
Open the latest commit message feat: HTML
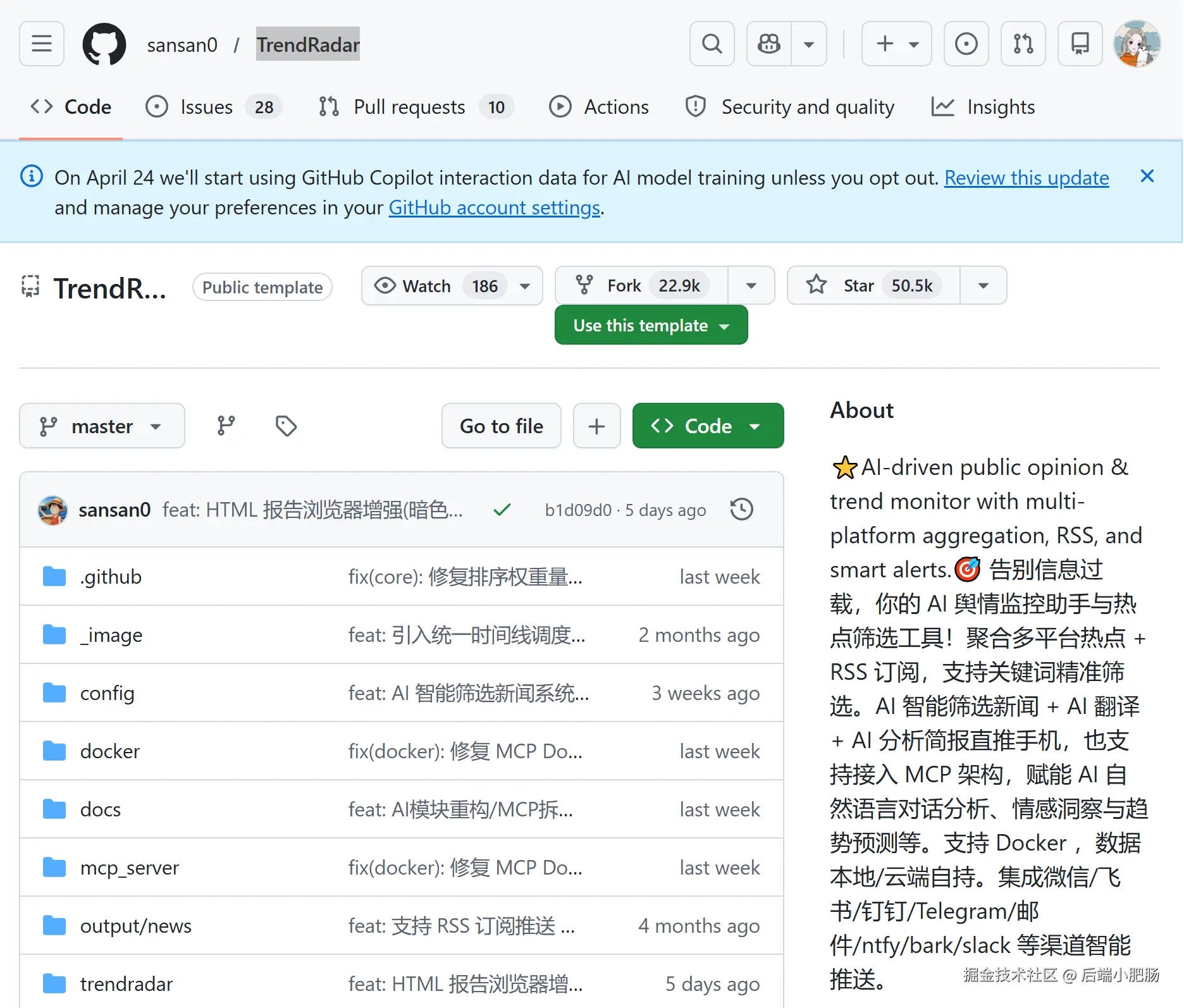312,510
